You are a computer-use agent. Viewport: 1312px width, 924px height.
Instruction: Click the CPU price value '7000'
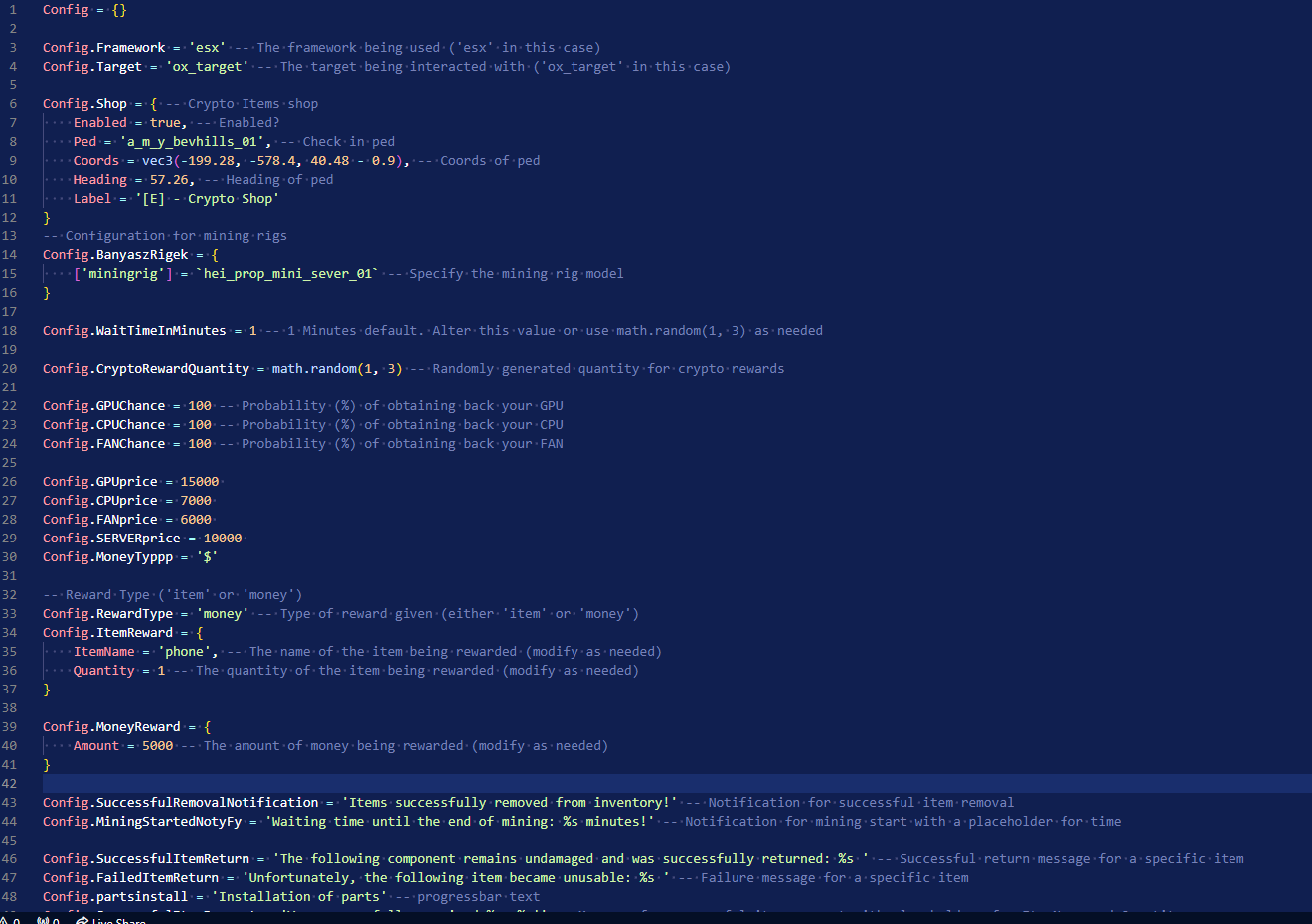[196, 501]
